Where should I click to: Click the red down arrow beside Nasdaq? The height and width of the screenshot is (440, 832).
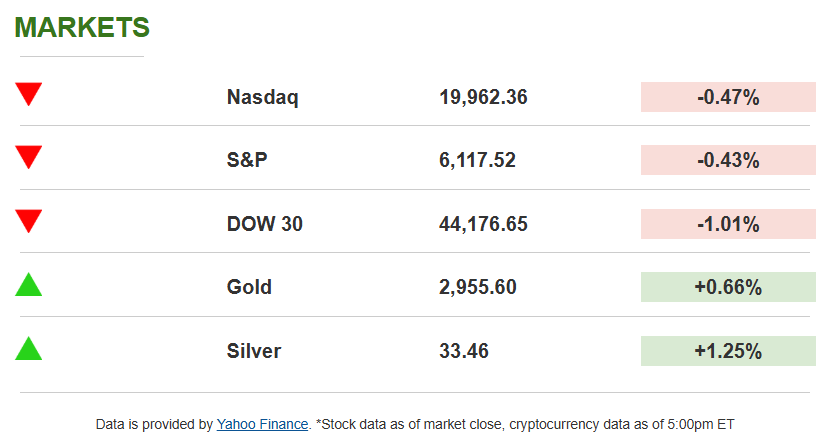(x=28, y=95)
